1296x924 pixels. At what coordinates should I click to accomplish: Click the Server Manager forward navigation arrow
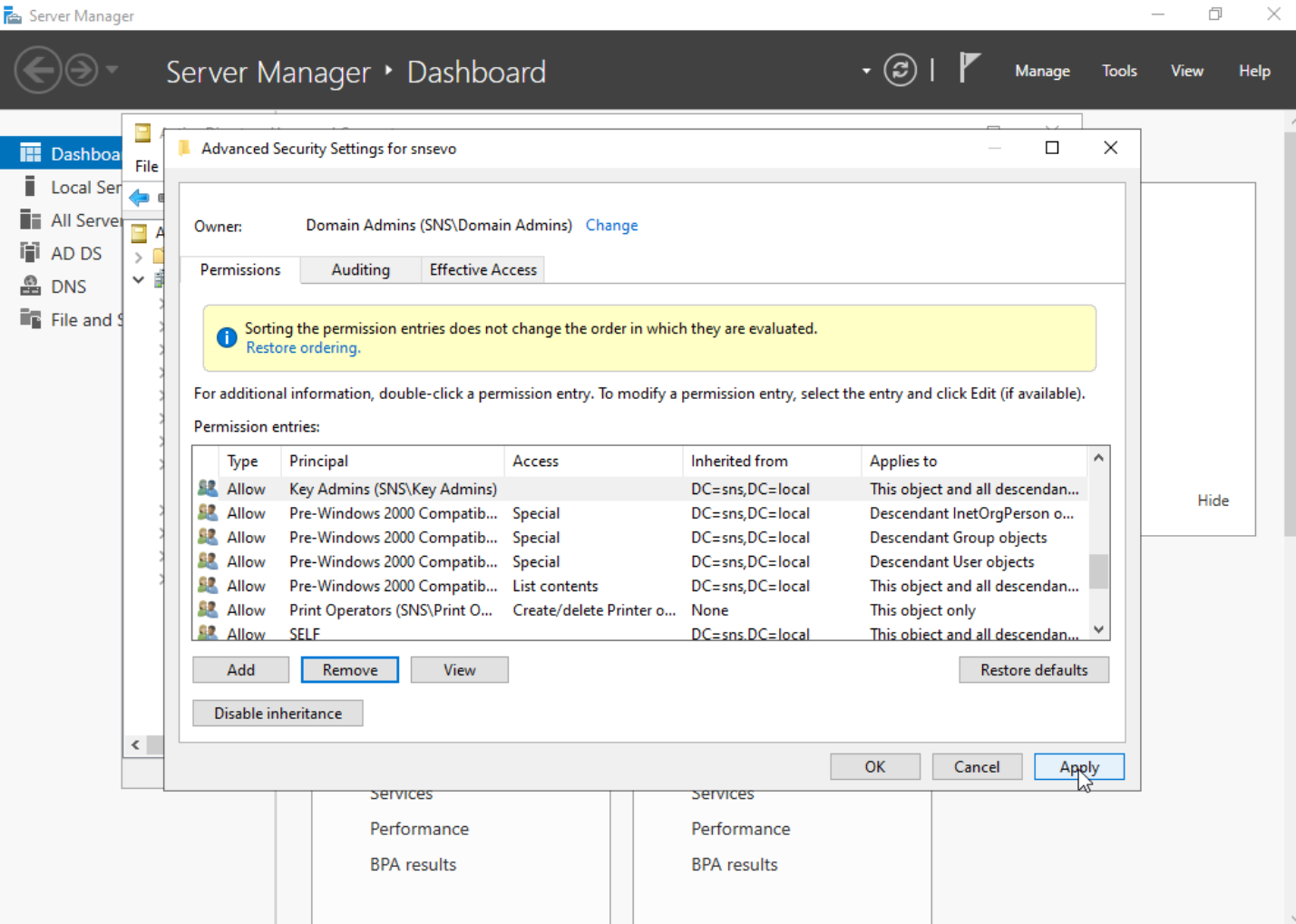(x=82, y=70)
